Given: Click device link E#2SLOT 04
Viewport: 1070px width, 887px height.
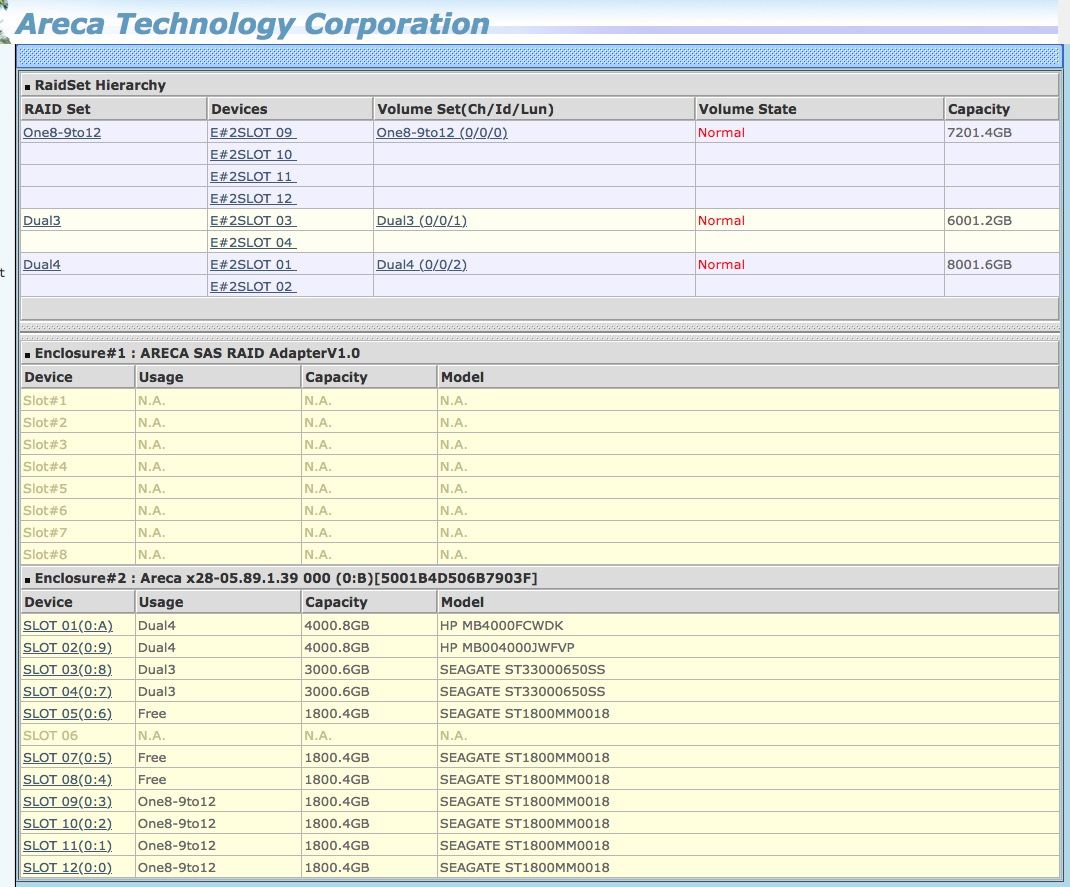Looking at the screenshot, I should 252,242.
